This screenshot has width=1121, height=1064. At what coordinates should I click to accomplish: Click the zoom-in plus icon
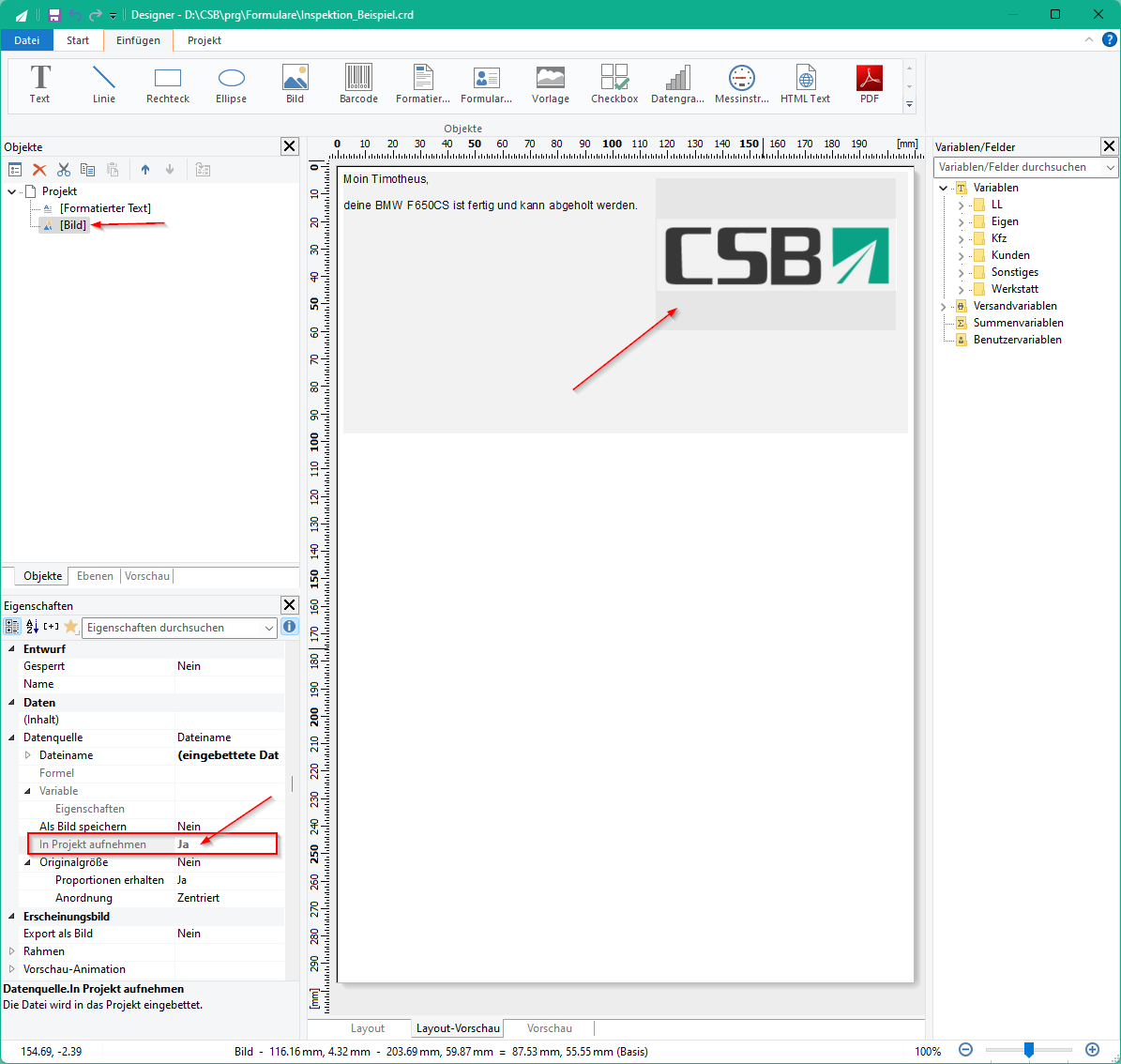tap(1092, 1050)
